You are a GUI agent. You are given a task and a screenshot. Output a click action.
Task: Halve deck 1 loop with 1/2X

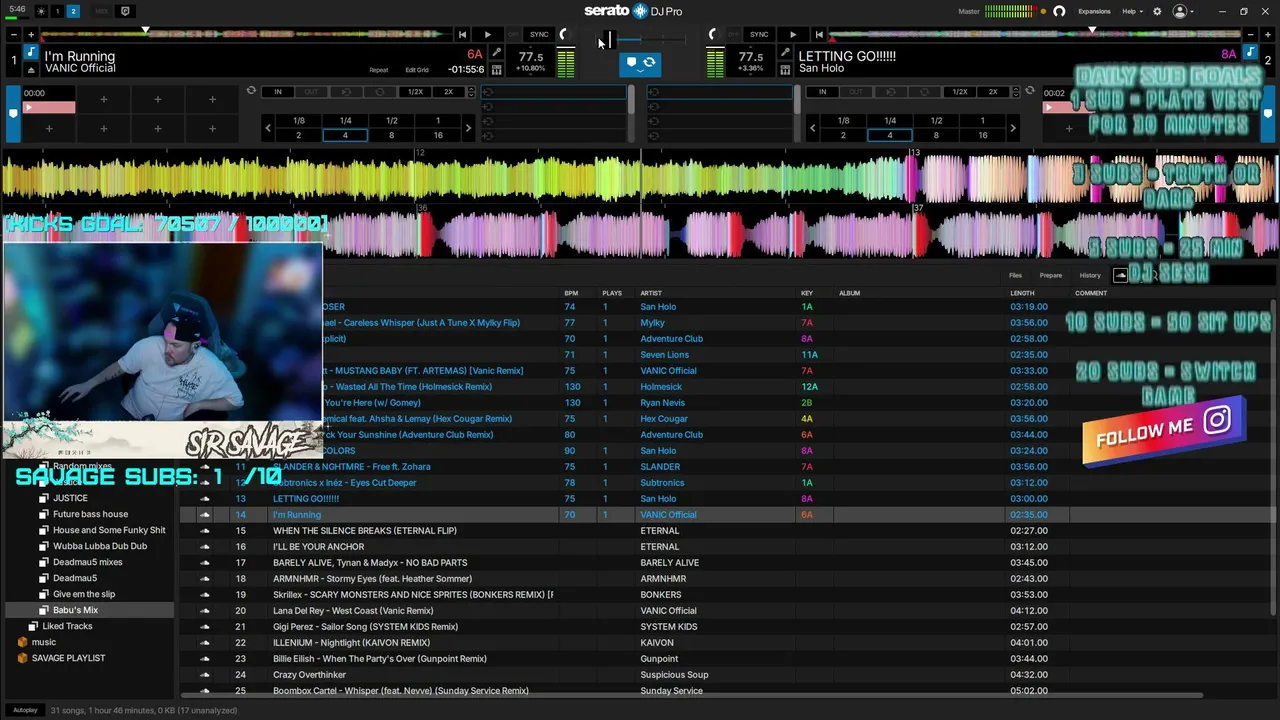(x=415, y=92)
